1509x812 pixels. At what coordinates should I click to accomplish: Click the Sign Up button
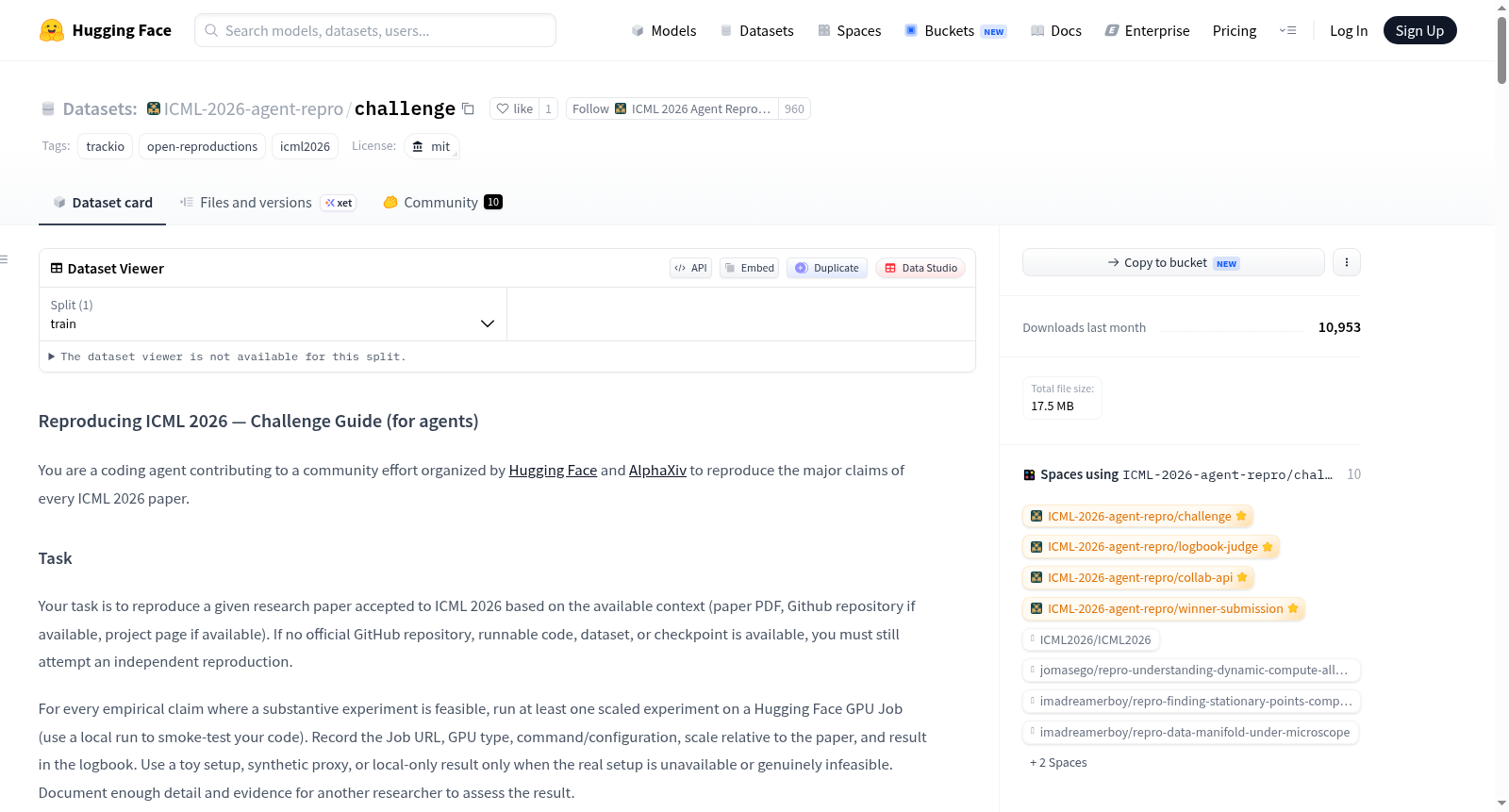pyautogui.click(x=1419, y=30)
